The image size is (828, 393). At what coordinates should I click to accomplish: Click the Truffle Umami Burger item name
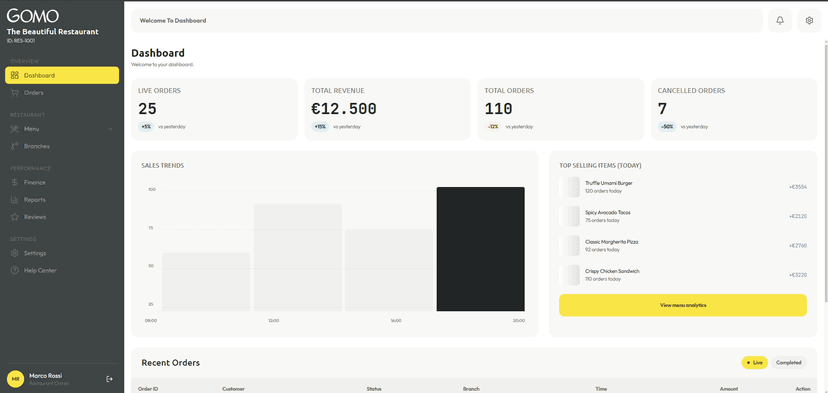click(x=609, y=183)
